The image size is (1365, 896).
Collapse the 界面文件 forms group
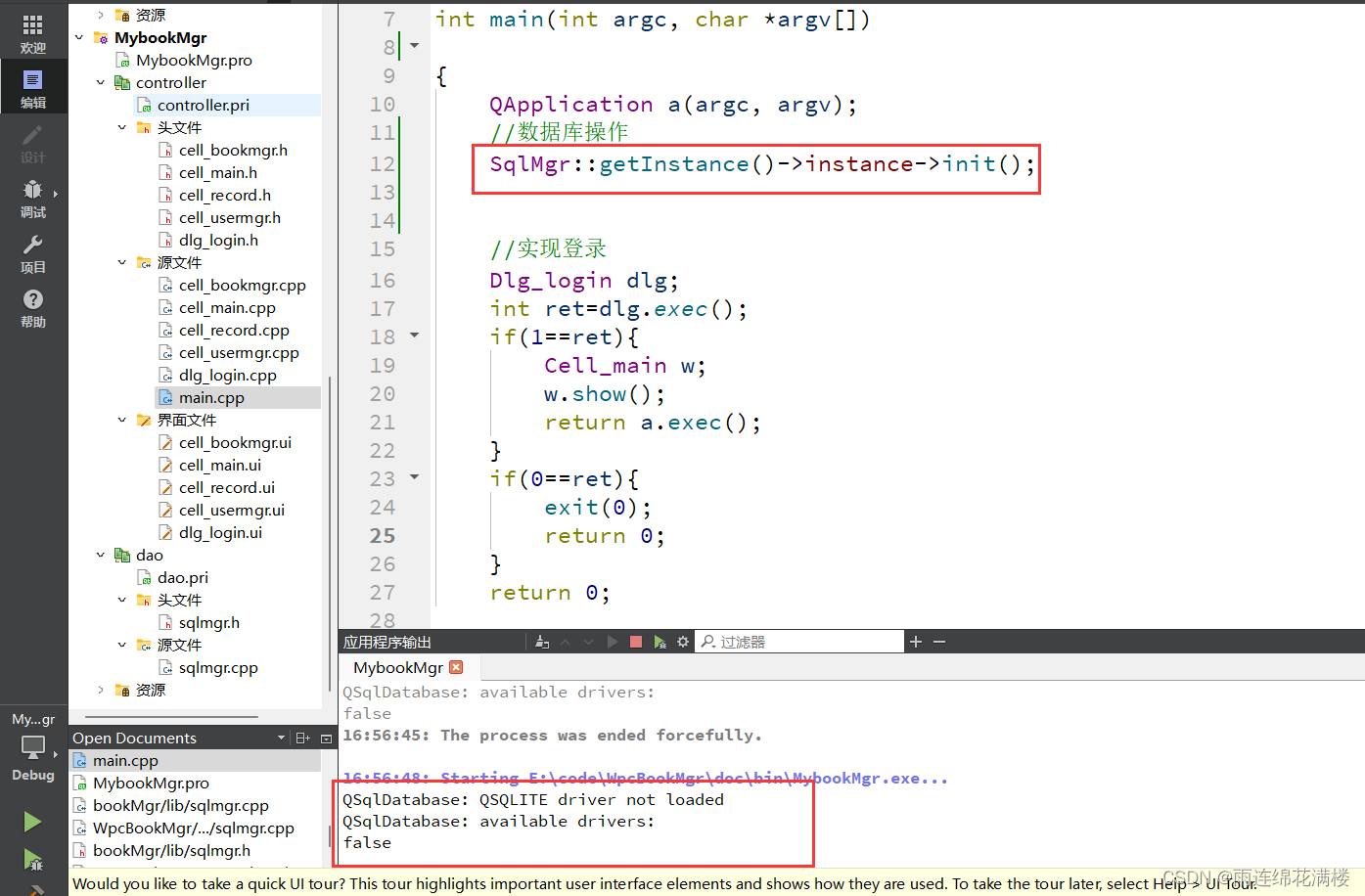tap(122, 420)
